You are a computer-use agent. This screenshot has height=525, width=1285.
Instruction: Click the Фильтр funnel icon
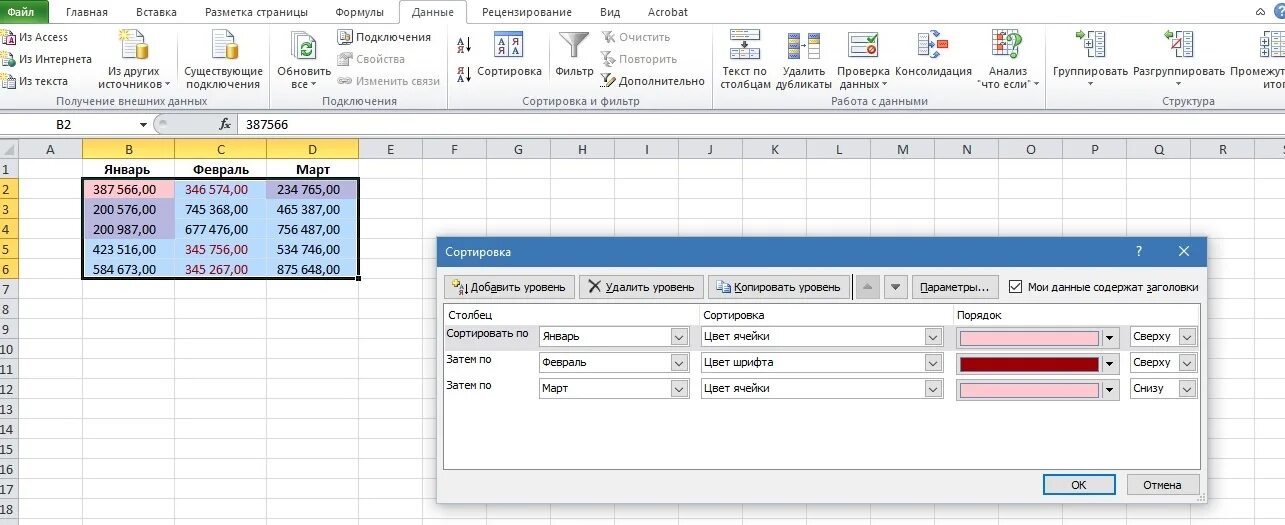pos(574,55)
